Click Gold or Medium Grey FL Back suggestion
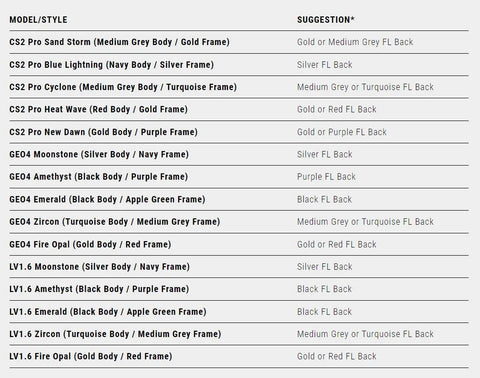 click(x=355, y=42)
